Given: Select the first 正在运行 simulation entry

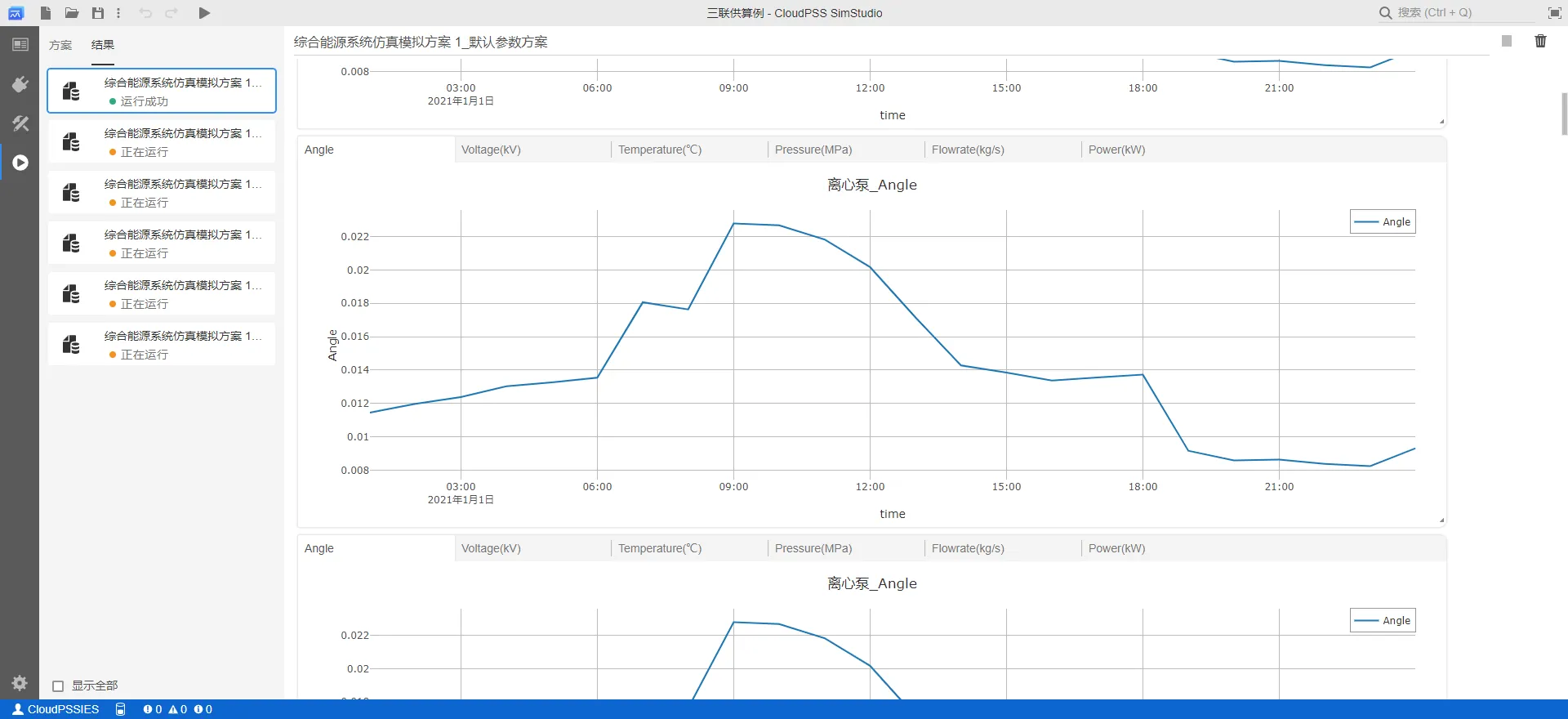Looking at the screenshot, I should tap(162, 141).
